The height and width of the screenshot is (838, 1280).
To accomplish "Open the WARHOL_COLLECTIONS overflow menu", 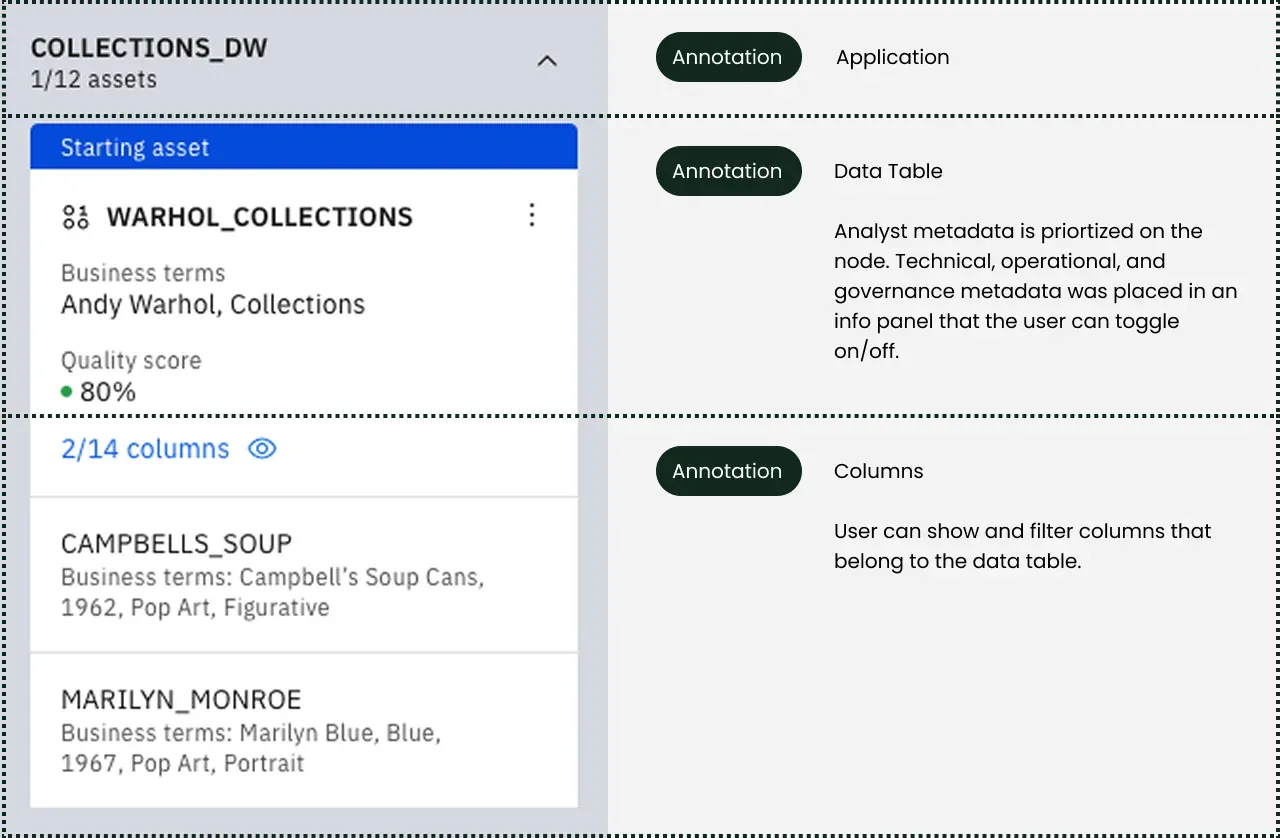I will (x=532, y=216).
